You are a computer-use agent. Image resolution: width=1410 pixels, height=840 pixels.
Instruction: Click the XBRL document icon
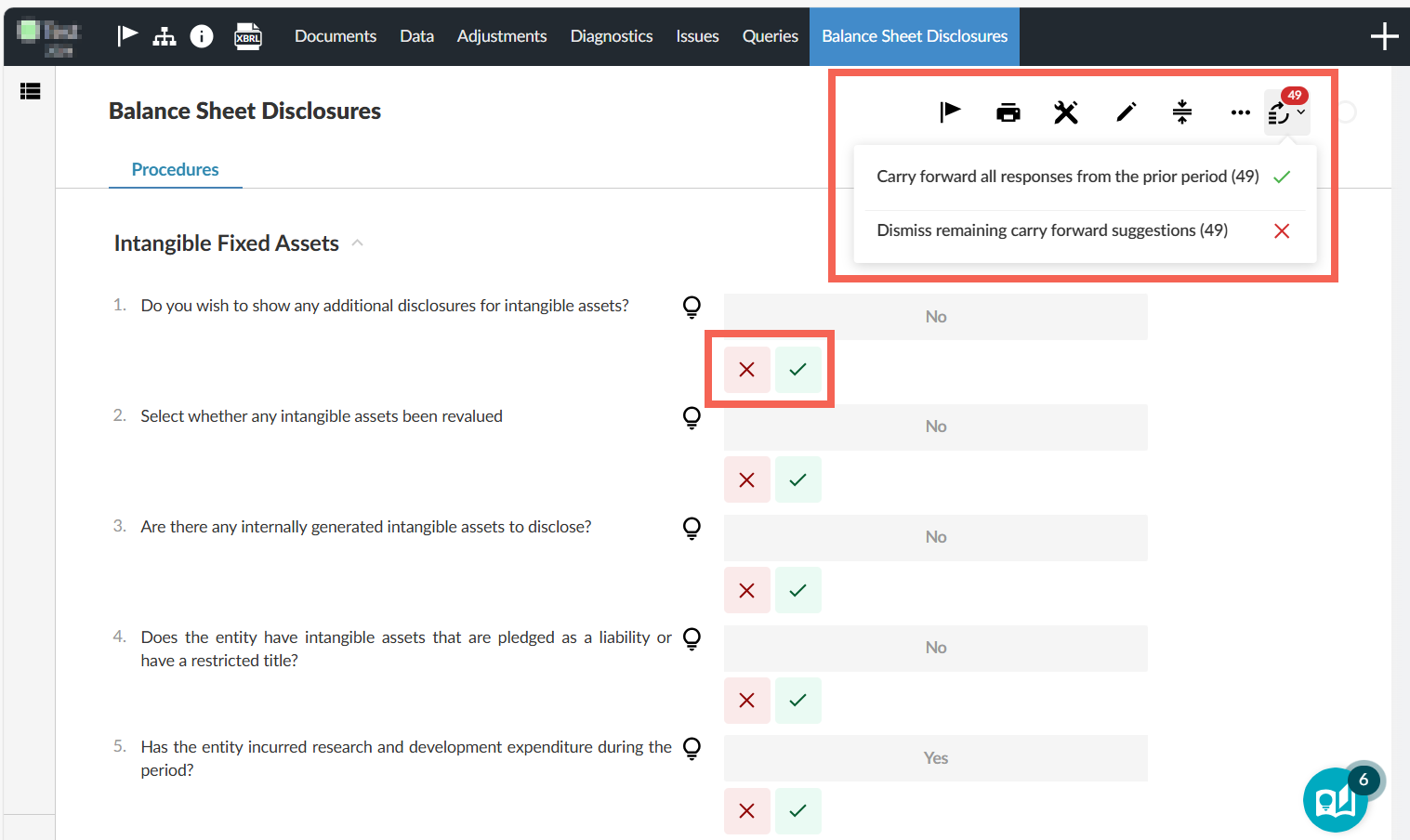[248, 35]
